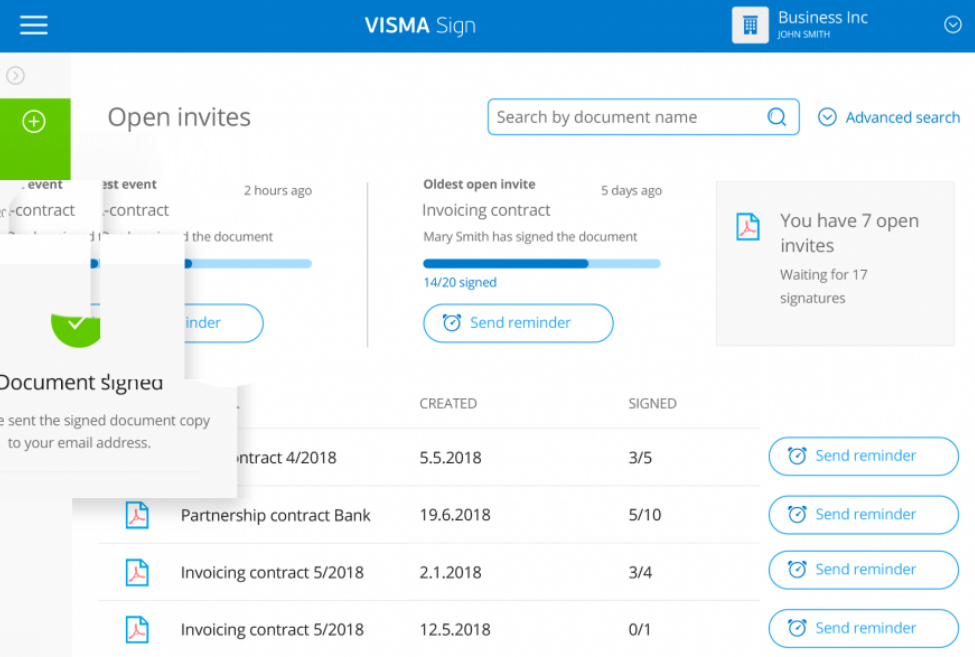Click the green Document Signed checkmark
The width and height of the screenshot is (975, 657).
(x=77, y=325)
